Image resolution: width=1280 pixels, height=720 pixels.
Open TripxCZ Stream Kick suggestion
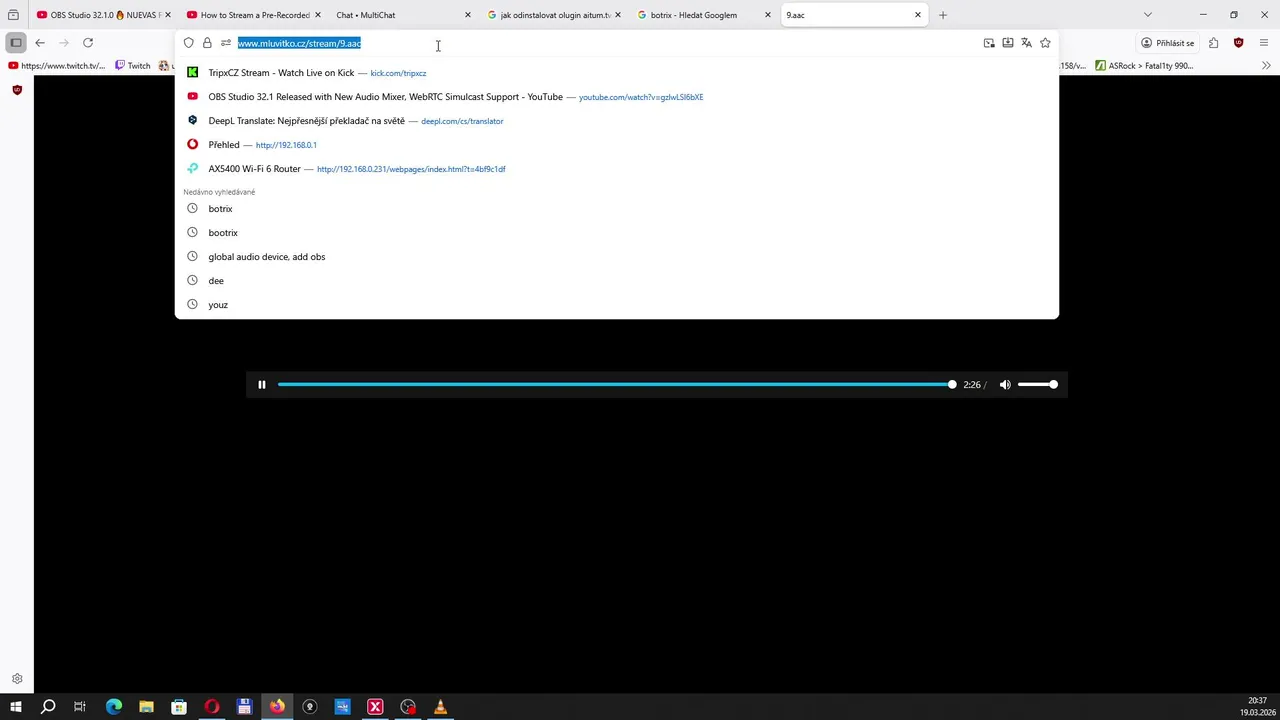616,73
